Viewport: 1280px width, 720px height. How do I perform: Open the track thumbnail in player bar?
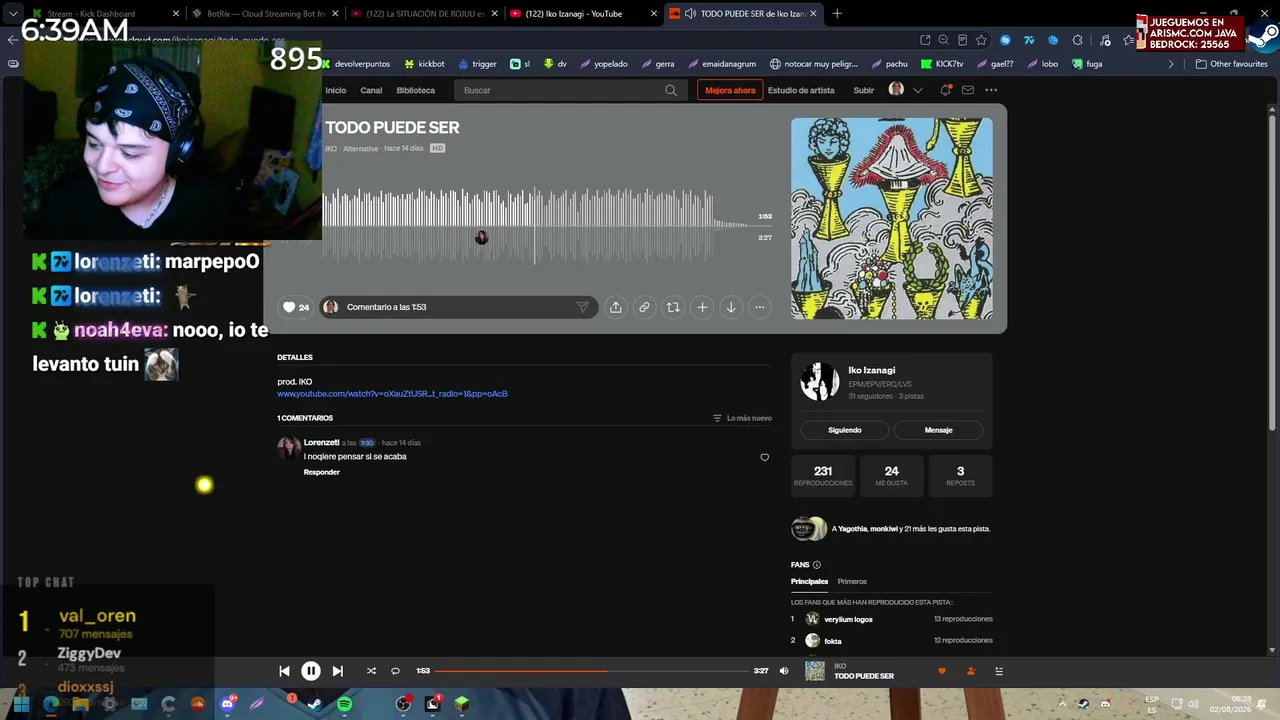click(815, 671)
